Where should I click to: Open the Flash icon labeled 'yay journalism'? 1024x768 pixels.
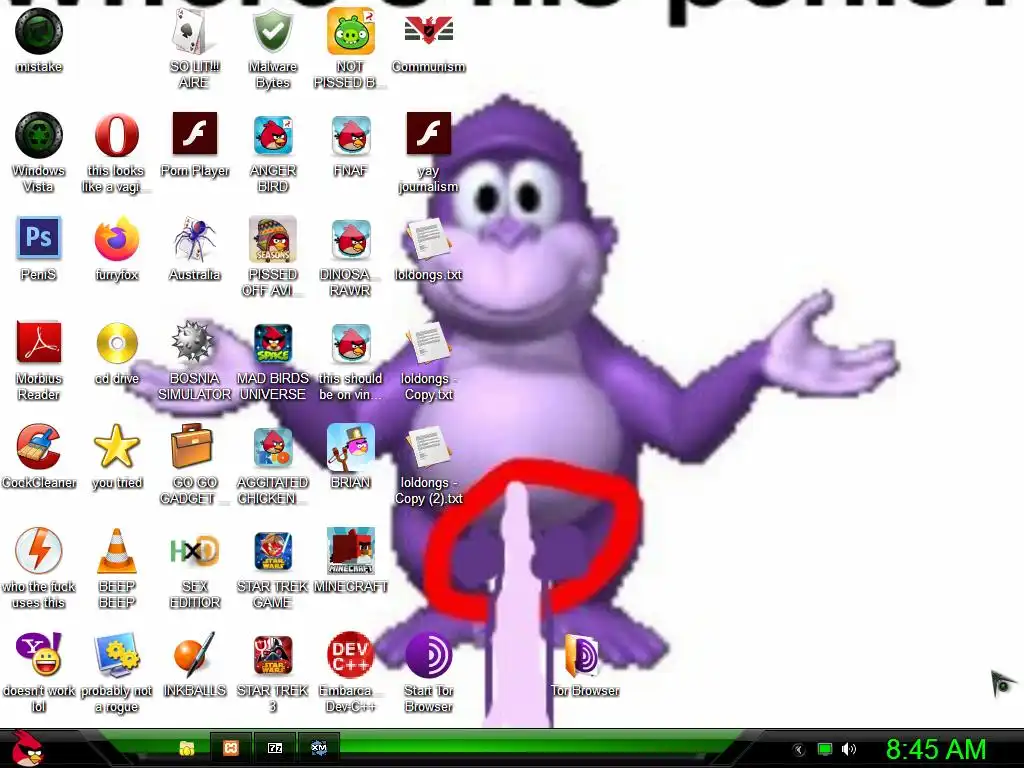pos(428,134)
